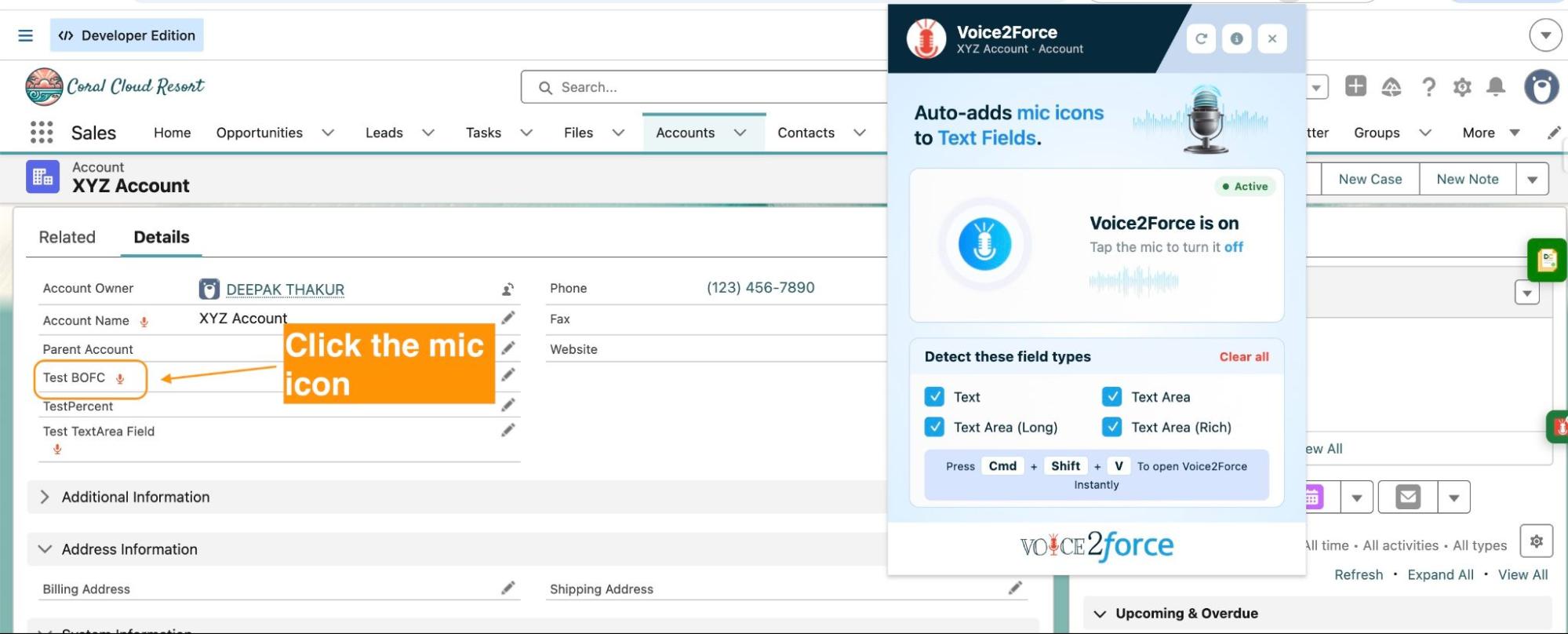Click the green document side tab icon

1548,260
